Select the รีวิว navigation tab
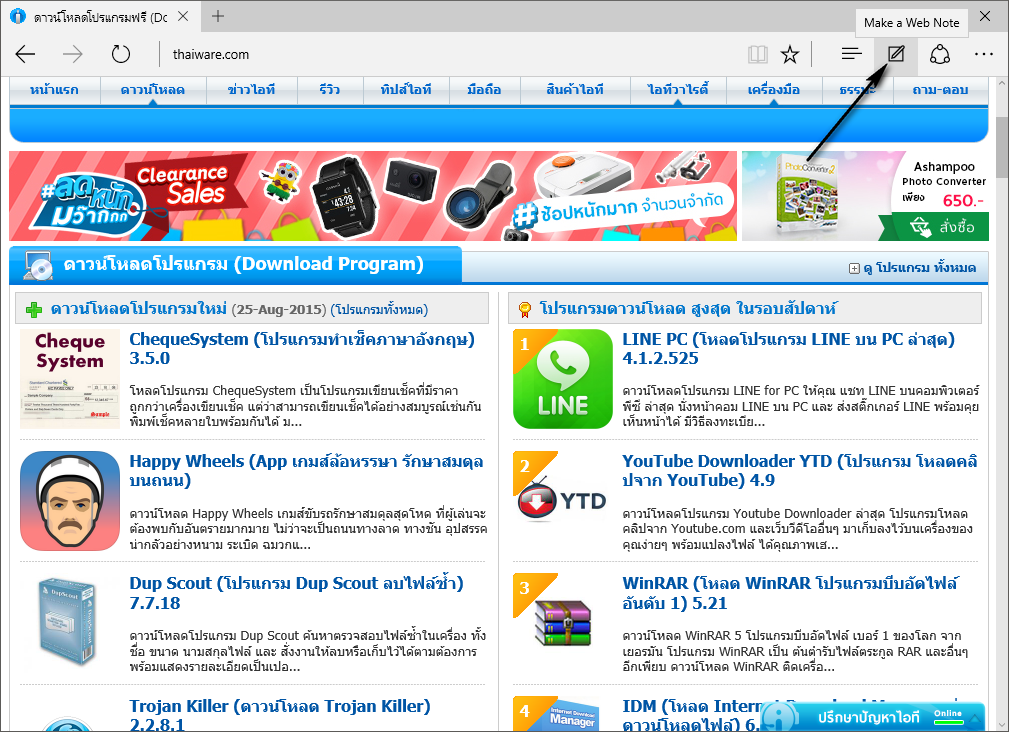Viewport: 1009px width, 732px height. click(329, 90)
